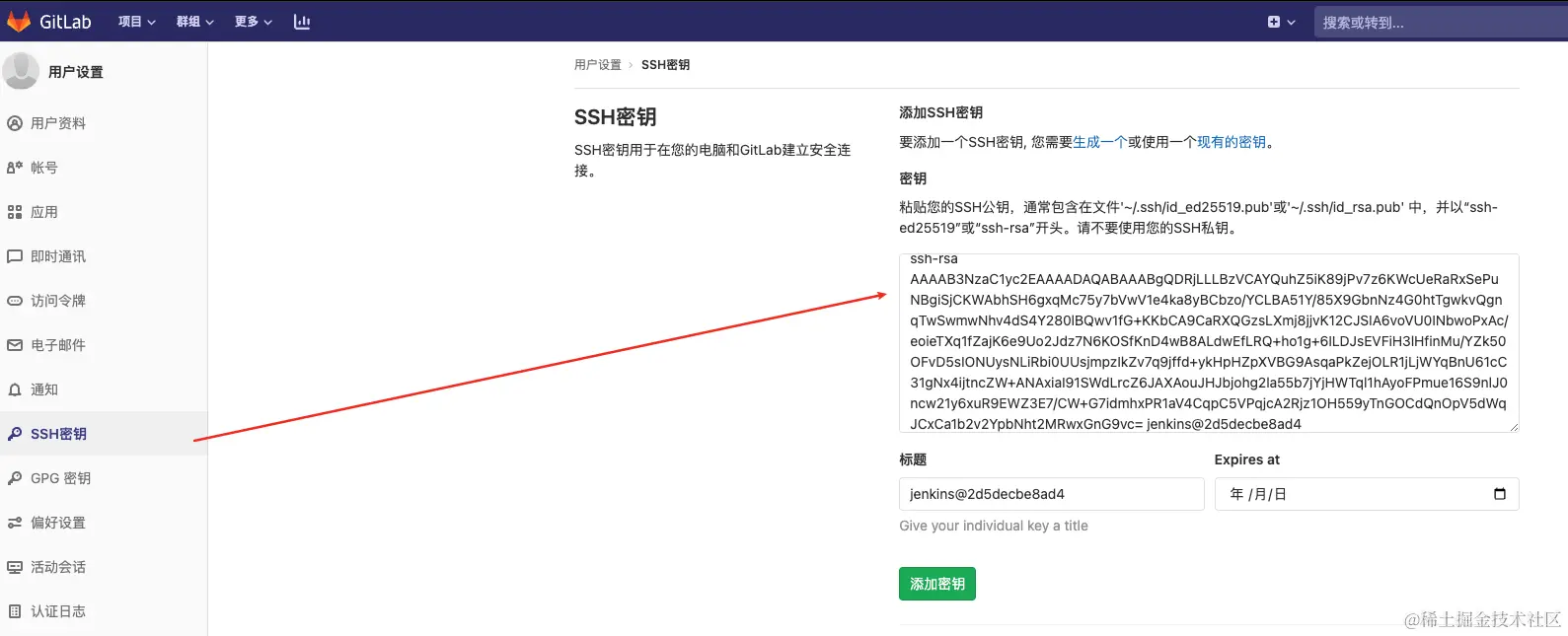
Task: Click the SSH密钥 page heading
Action: pyautogui.click(x=616, y=117)
